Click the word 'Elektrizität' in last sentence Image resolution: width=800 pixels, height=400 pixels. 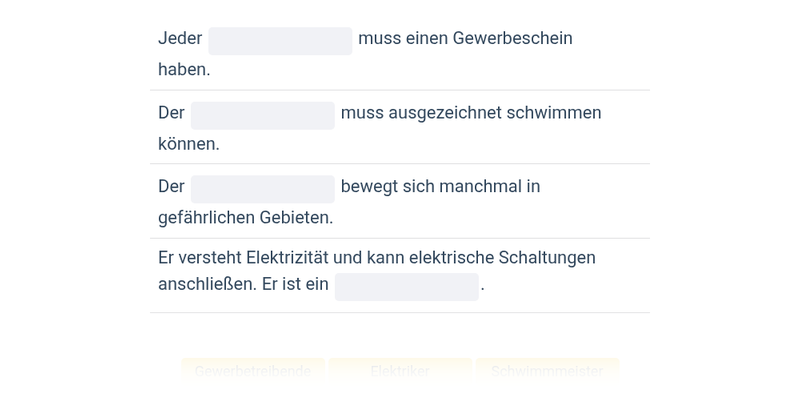point(287,258)
